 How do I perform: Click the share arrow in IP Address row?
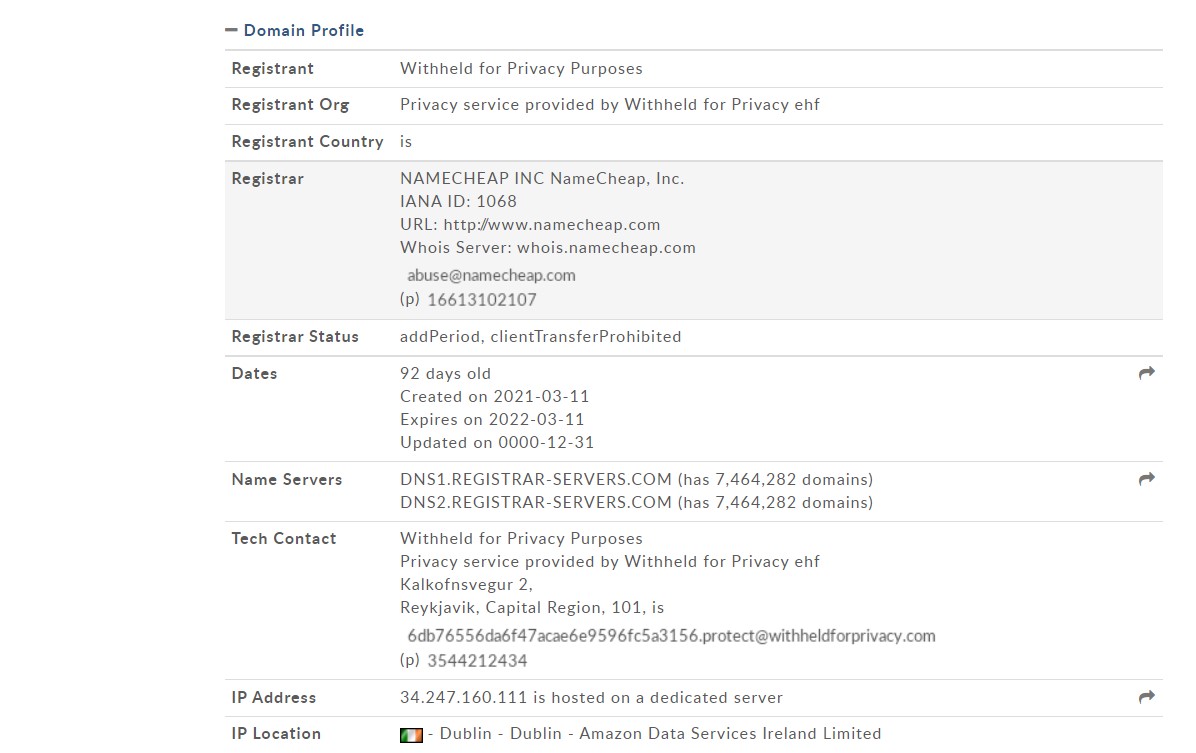click(x=1146, y=697)
